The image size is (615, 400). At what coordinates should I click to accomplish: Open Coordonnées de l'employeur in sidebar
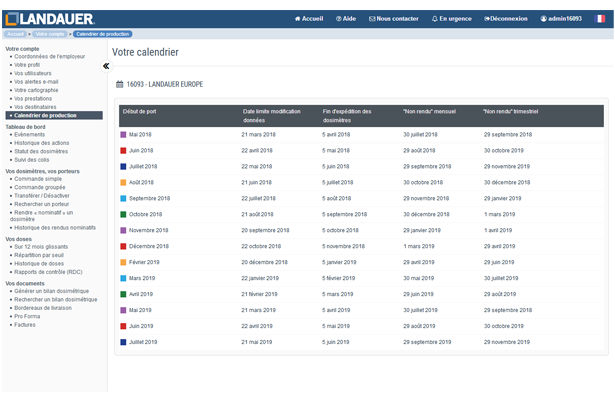tap(50, 56)
